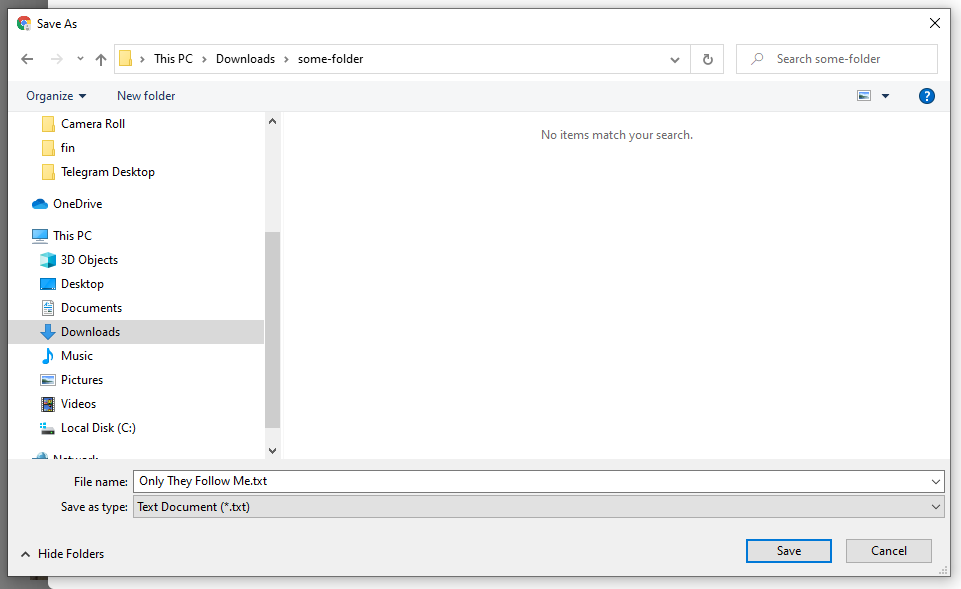Click the This PC monitor icon
This screenshot has height=589, width=961.
click(x=40, y=236)
